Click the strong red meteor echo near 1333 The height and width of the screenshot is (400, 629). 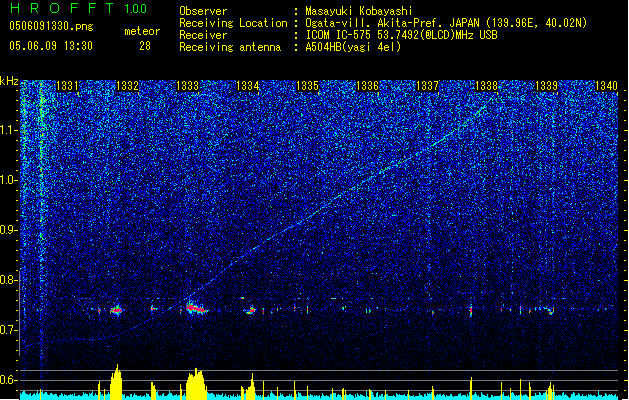coord(196,309)
